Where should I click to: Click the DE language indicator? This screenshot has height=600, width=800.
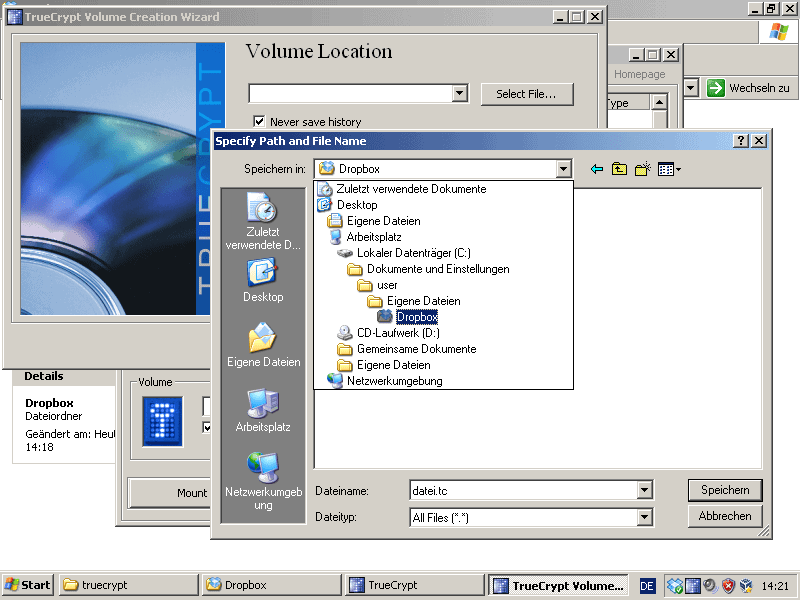[x=647, y=586]
